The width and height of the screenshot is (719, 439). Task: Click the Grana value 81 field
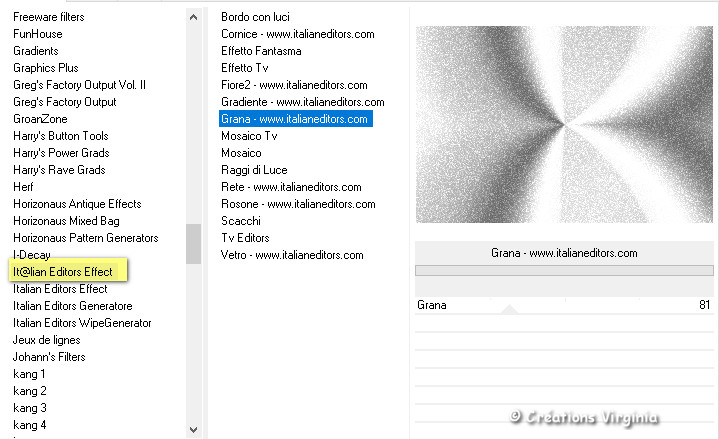(x=704, y=305)
